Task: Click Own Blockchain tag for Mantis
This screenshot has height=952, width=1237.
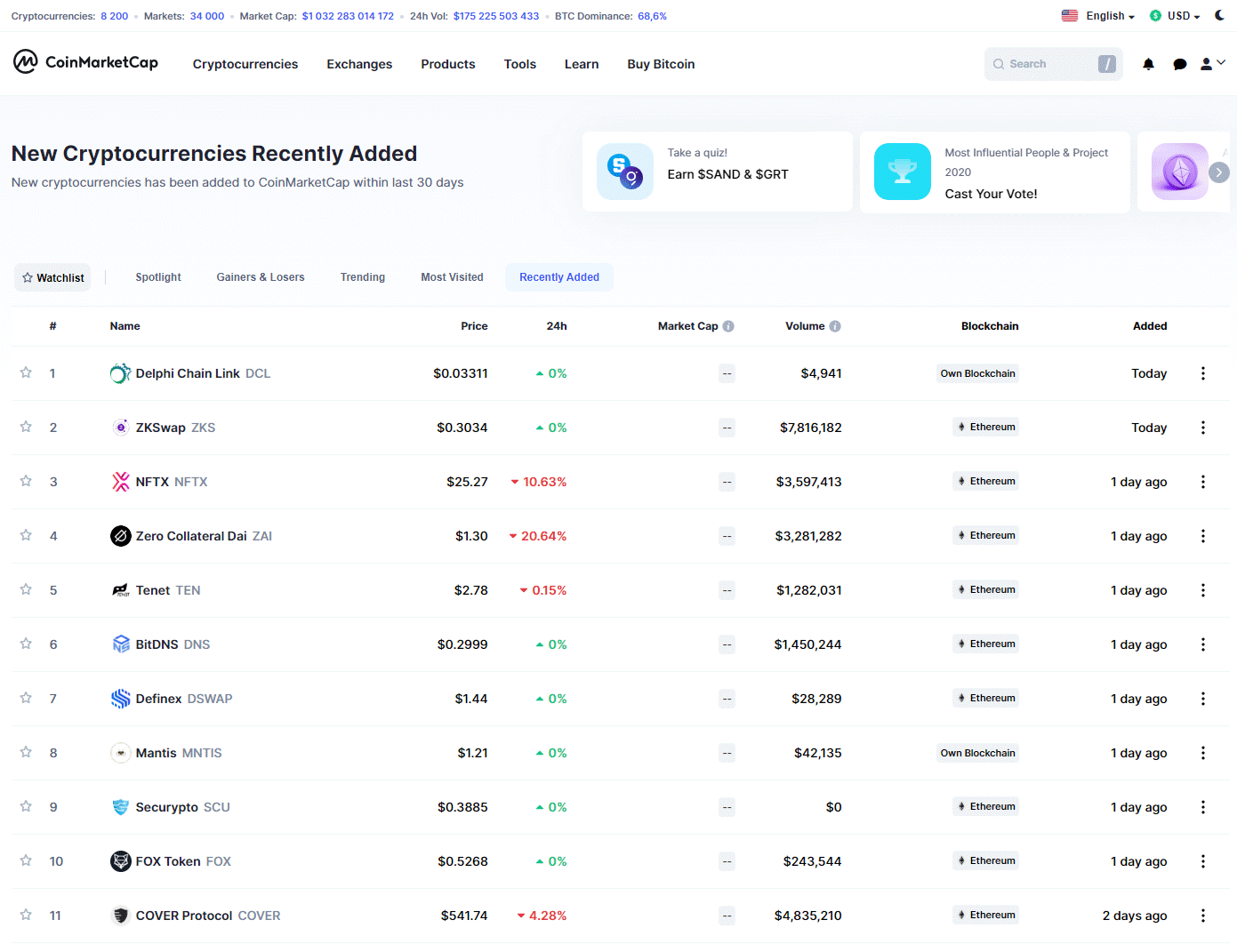Action: (977, 753)
